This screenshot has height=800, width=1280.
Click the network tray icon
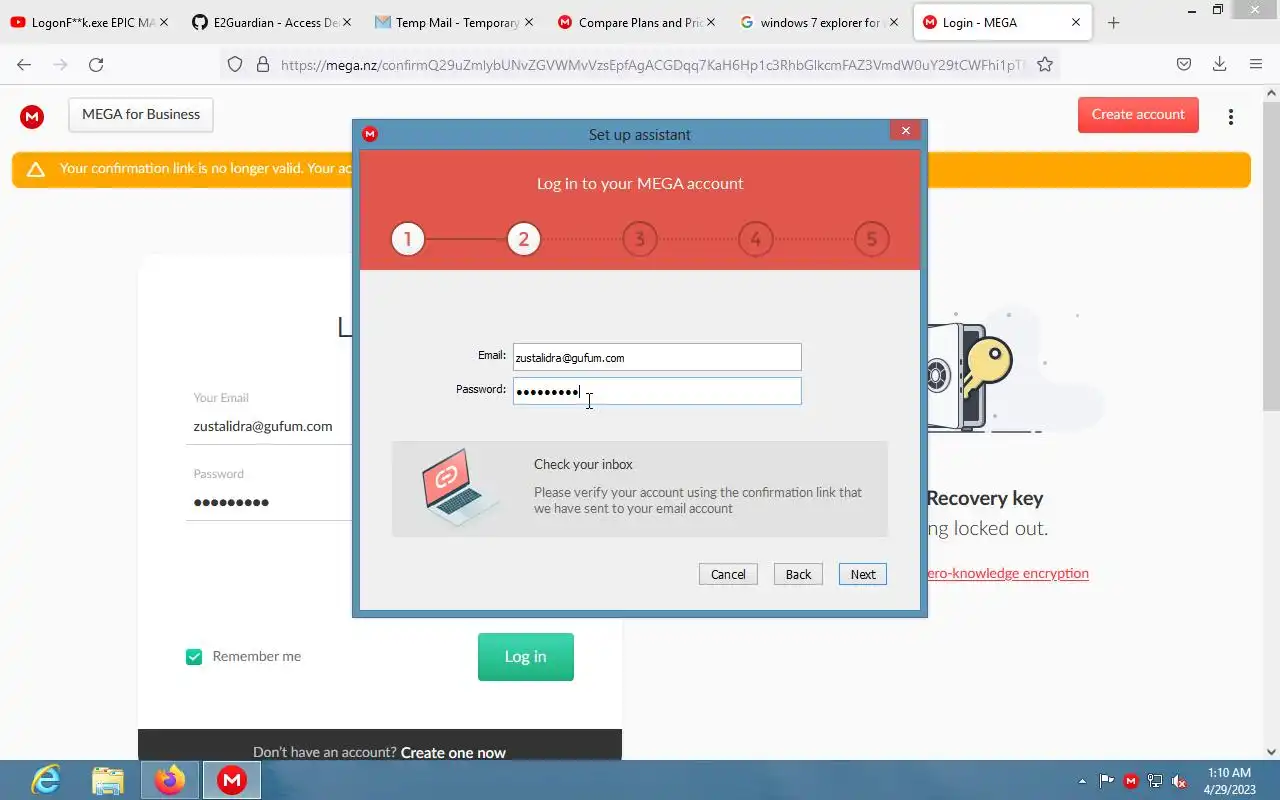pos(1155,781)
